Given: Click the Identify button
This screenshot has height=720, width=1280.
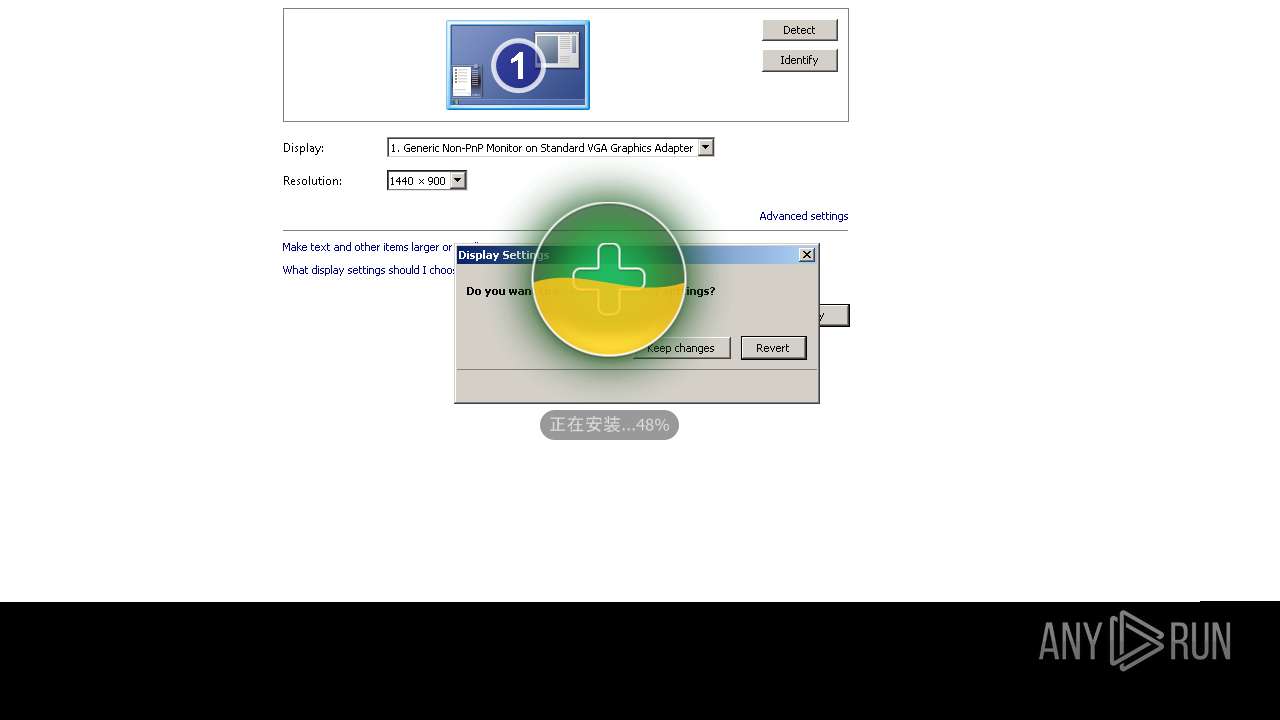Looking at the screenshot, I should (x=799, y=60).
